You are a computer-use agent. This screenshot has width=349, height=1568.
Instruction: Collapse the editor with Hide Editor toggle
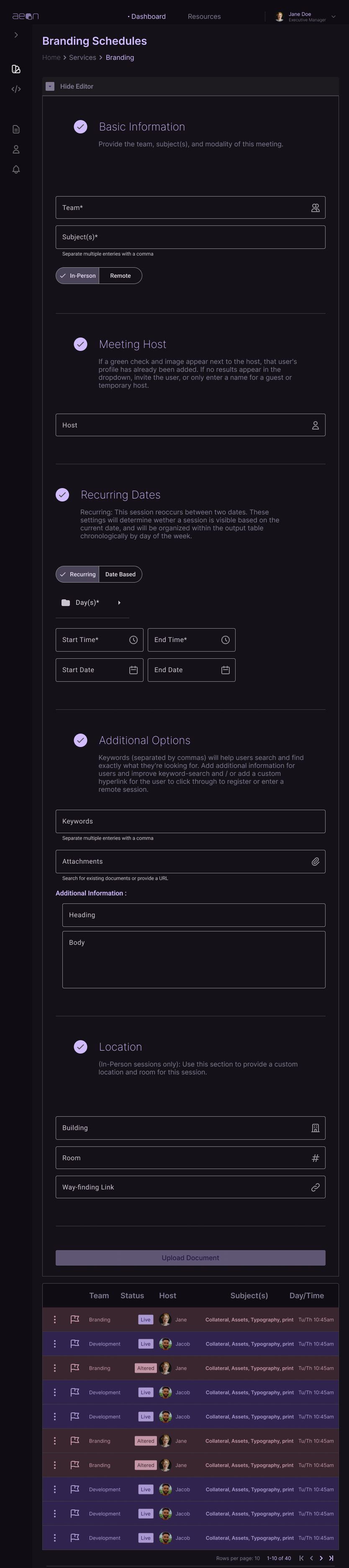pyautogui.click(x=50, y=87)
